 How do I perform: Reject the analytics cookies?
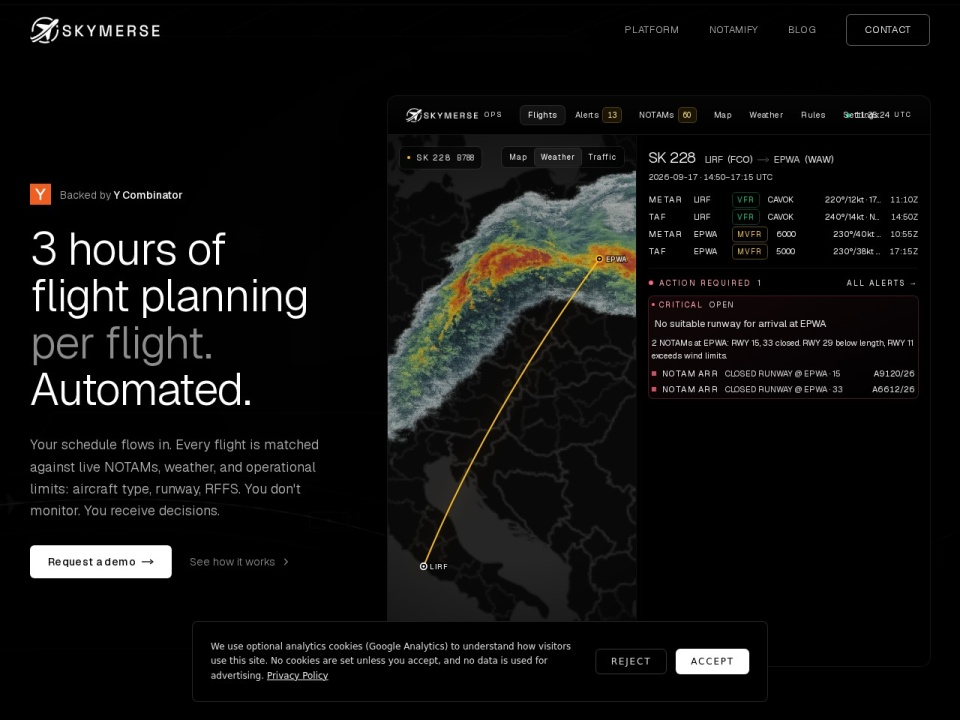pyautogui.click(x=631, y=661)
